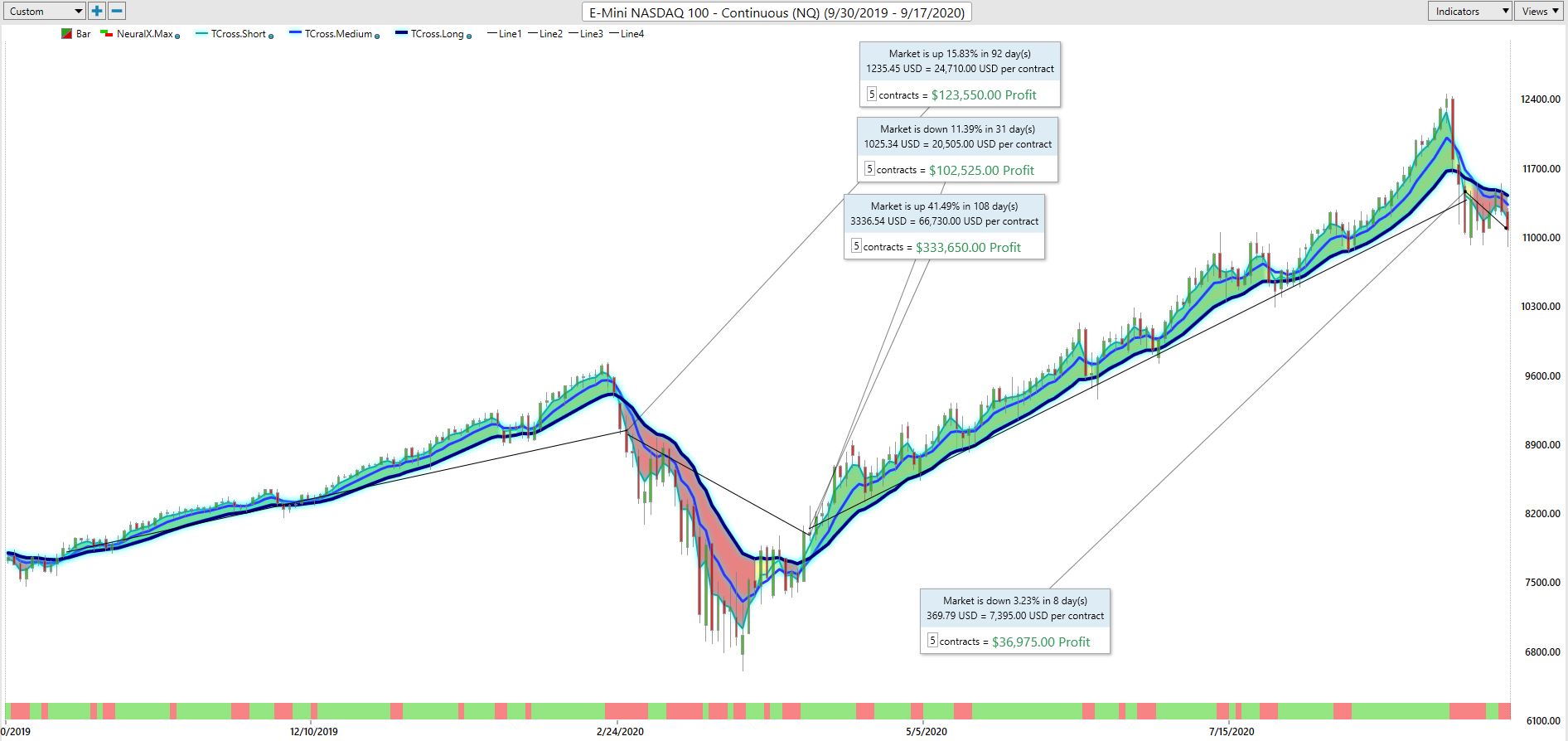The width and height of the screenshot is (1568, 741).
Task: Click the TCross.Long legend line icon
Action: [401, 34]
